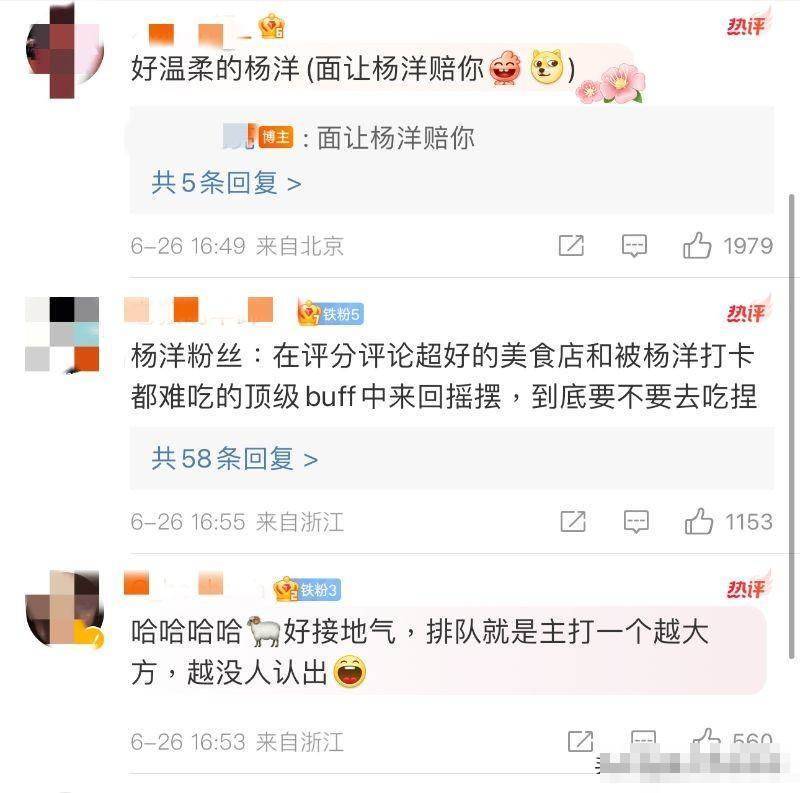800x793 pixels.
Task: Like the comment with 1153 likes
Action: [x=698, y=522]
